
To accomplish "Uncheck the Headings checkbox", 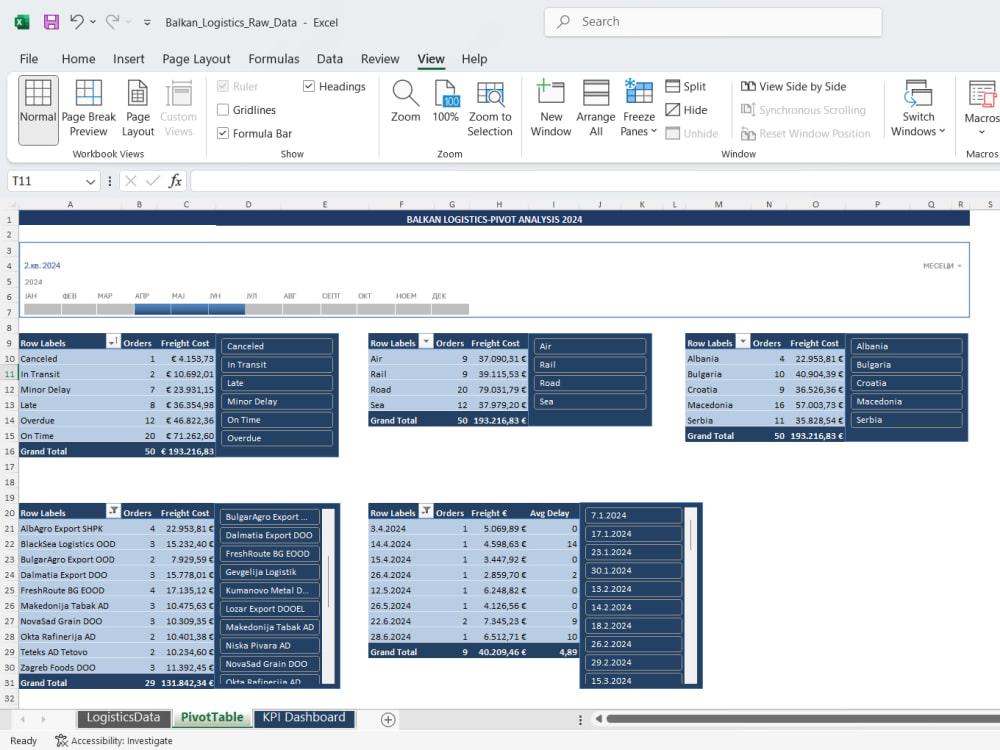I will pyautogui.click(x=309, y=86).
